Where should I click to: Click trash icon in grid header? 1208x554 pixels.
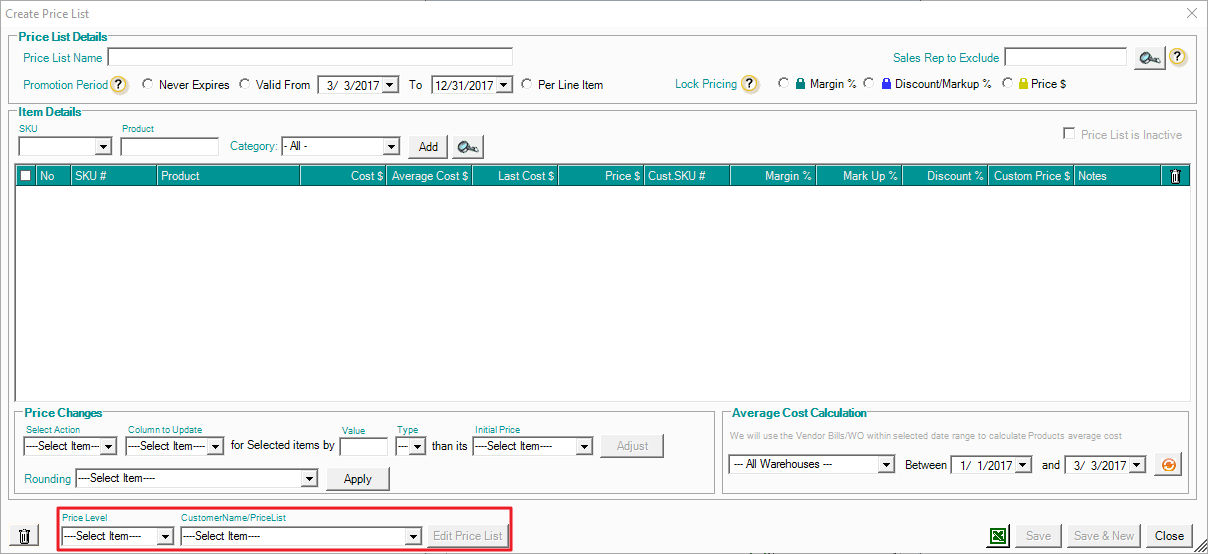(1175, 176)
